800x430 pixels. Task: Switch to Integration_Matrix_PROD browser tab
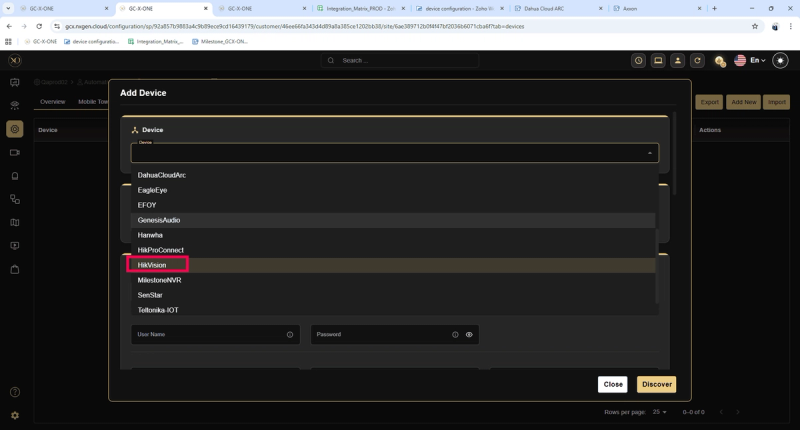tap(361, 9)
